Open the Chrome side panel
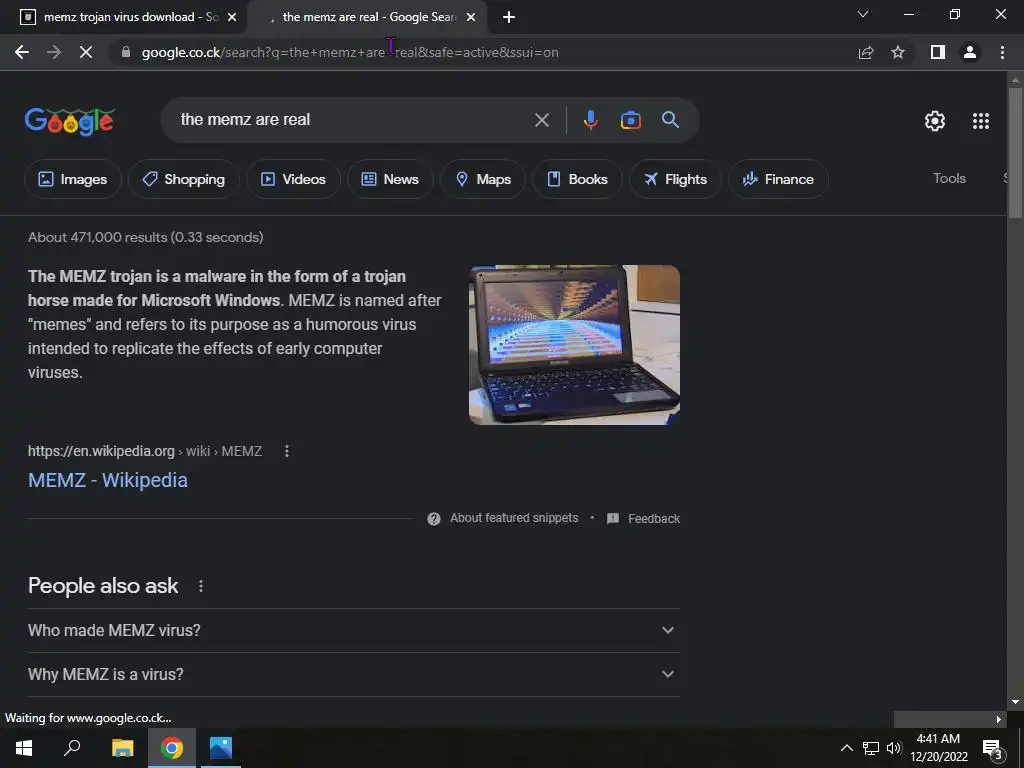Viewport: 1024px width, 768px height. [x=937, y=52]
